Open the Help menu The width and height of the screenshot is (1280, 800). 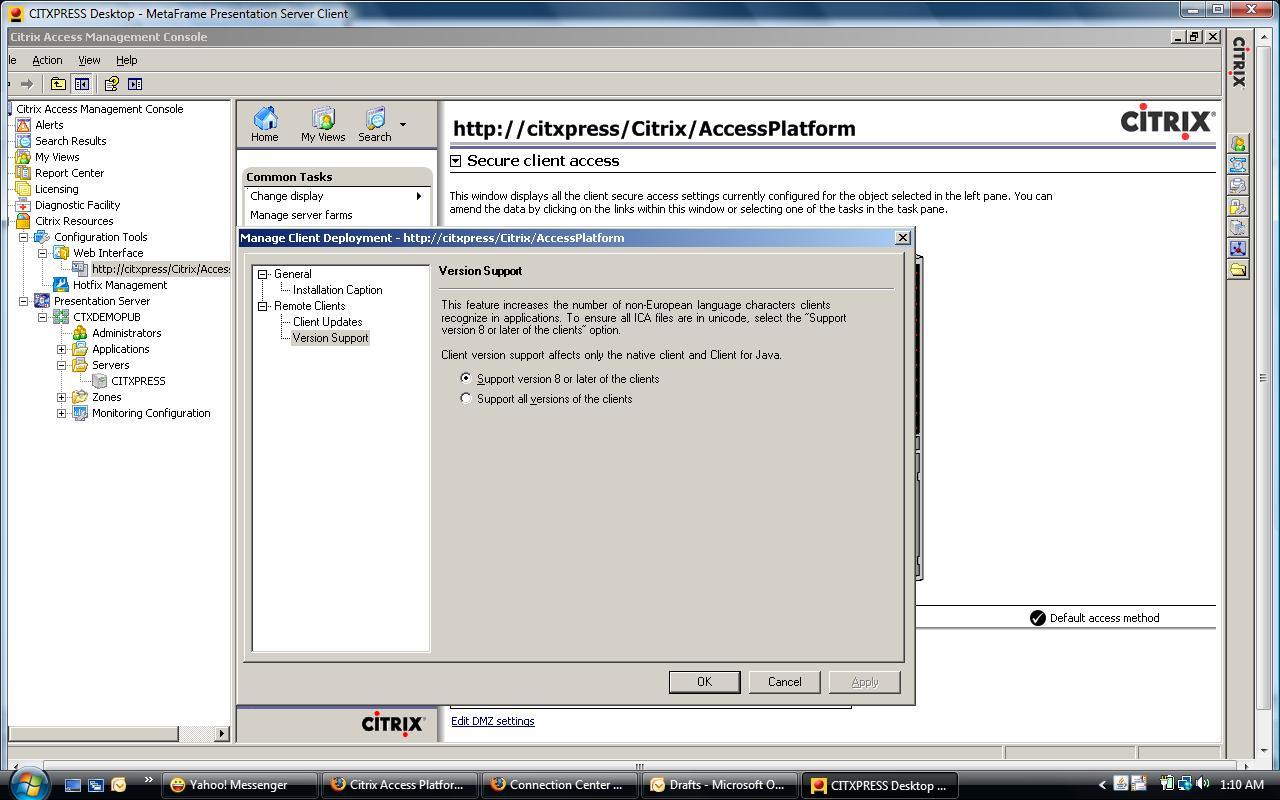(x=126, y=60)
